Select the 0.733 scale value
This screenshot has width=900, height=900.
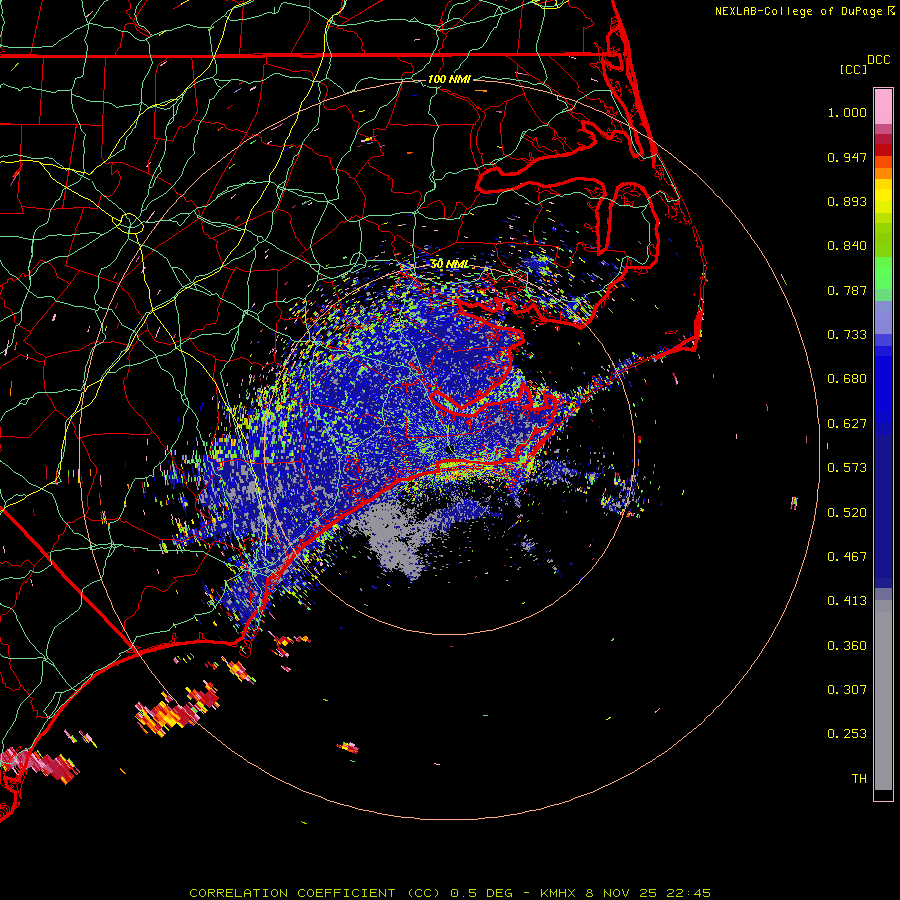pyautogui.click(x=847, y=335)
